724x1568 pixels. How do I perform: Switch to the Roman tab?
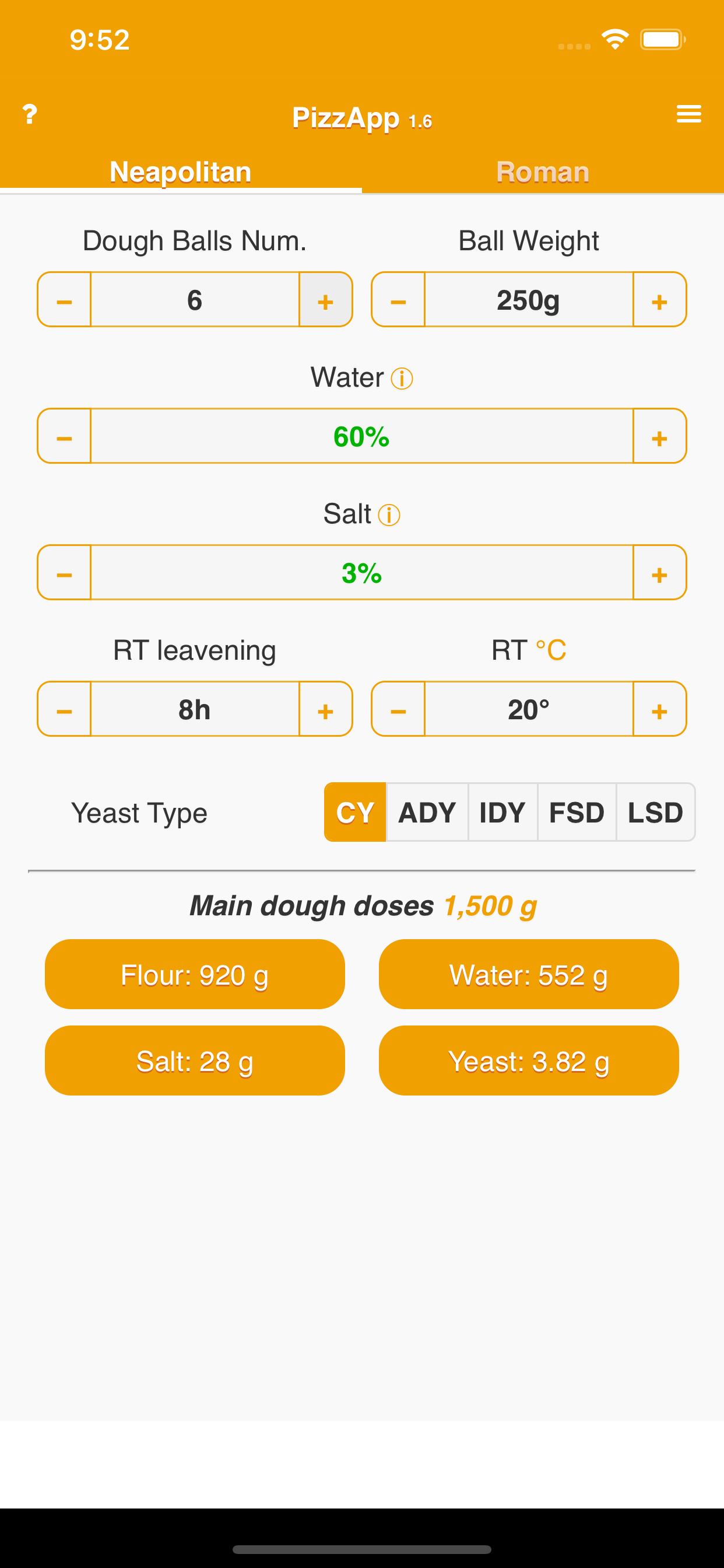pyautogui.click(x=543, y=171)
